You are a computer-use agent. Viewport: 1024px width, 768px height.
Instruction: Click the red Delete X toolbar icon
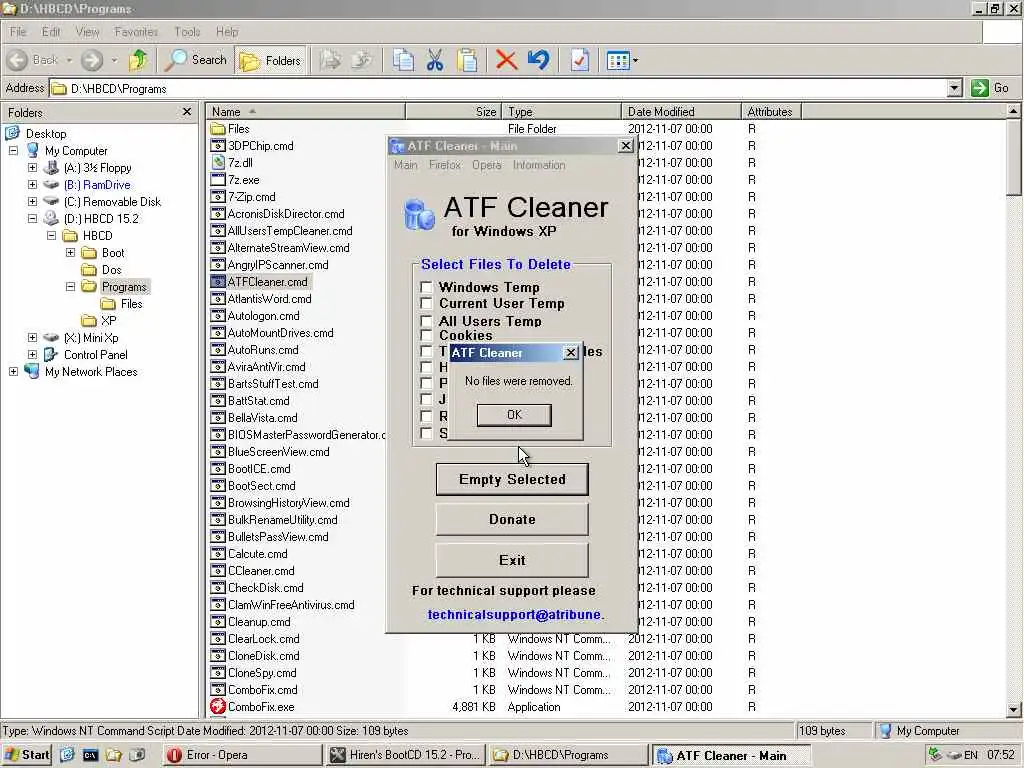point(506,60)
